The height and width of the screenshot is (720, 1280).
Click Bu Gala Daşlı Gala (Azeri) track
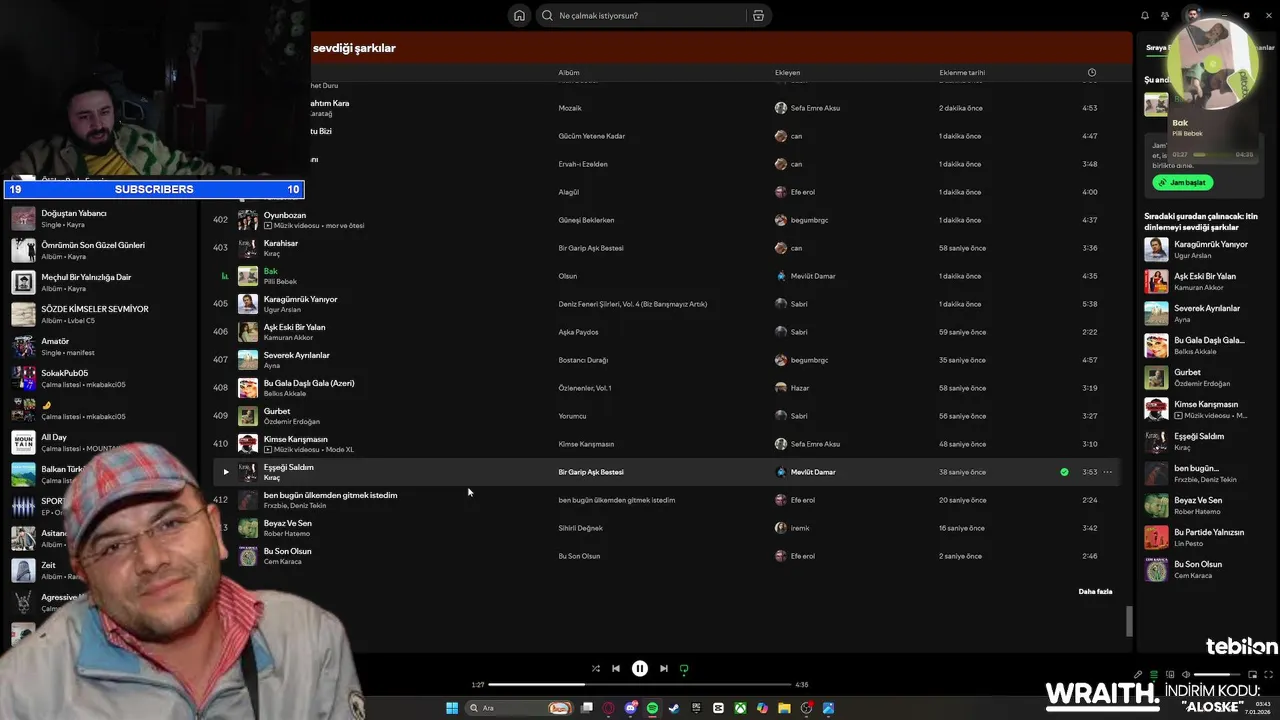click(x=309, y=383)
